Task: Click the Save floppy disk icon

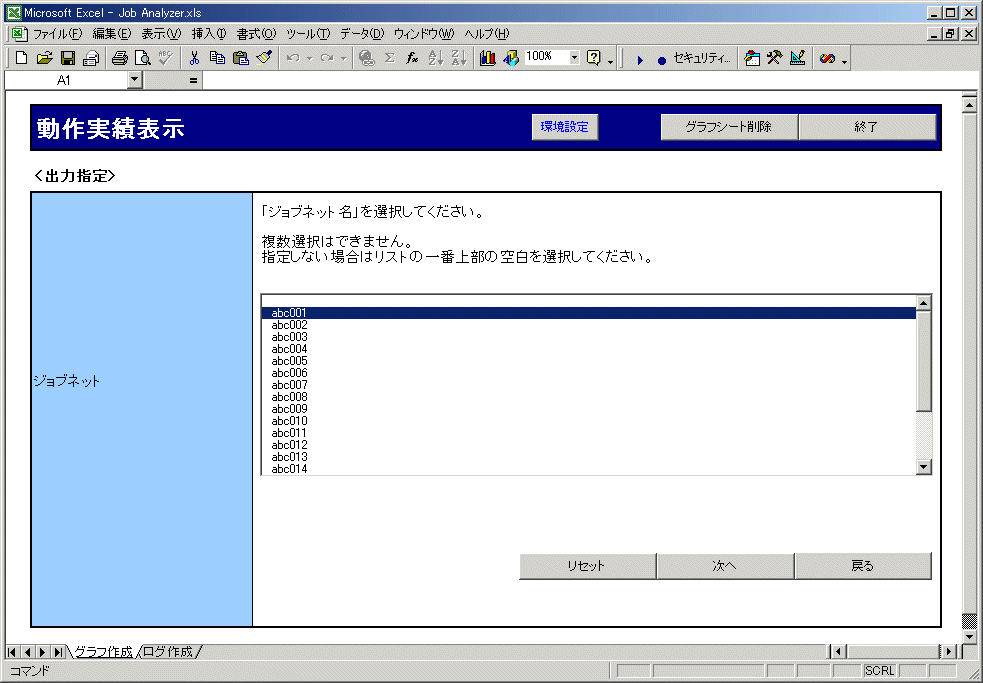Action: [x=68, y=58]
